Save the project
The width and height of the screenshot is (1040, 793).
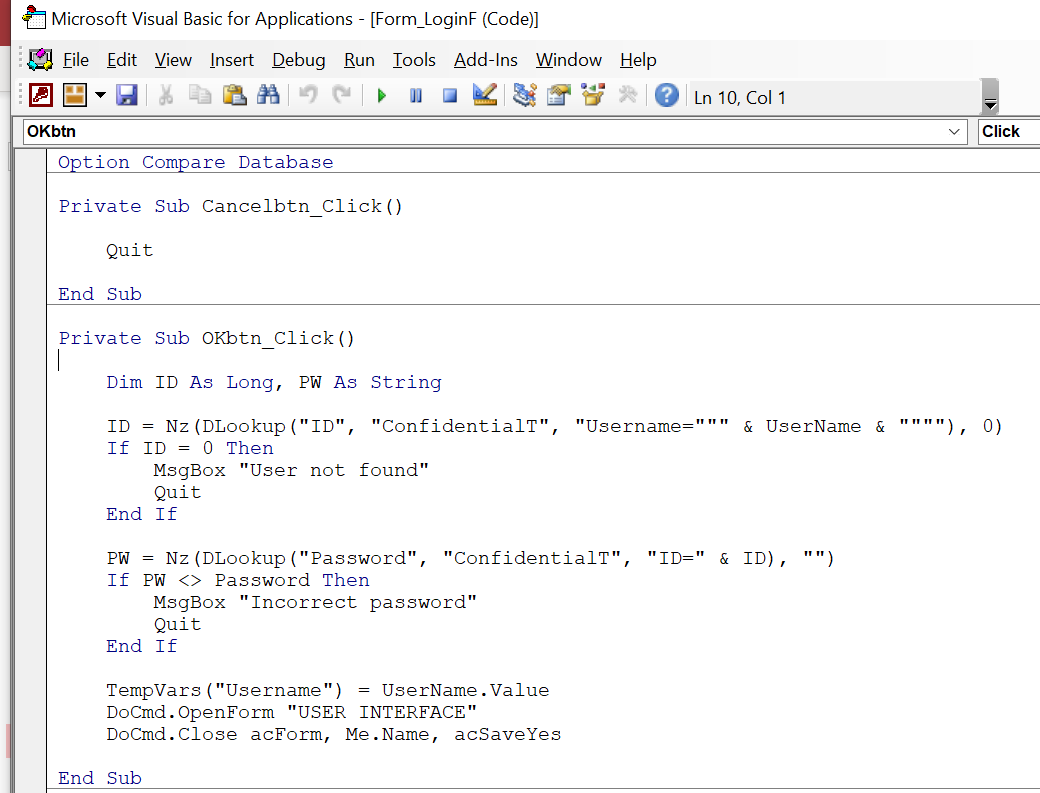(125, 95)
